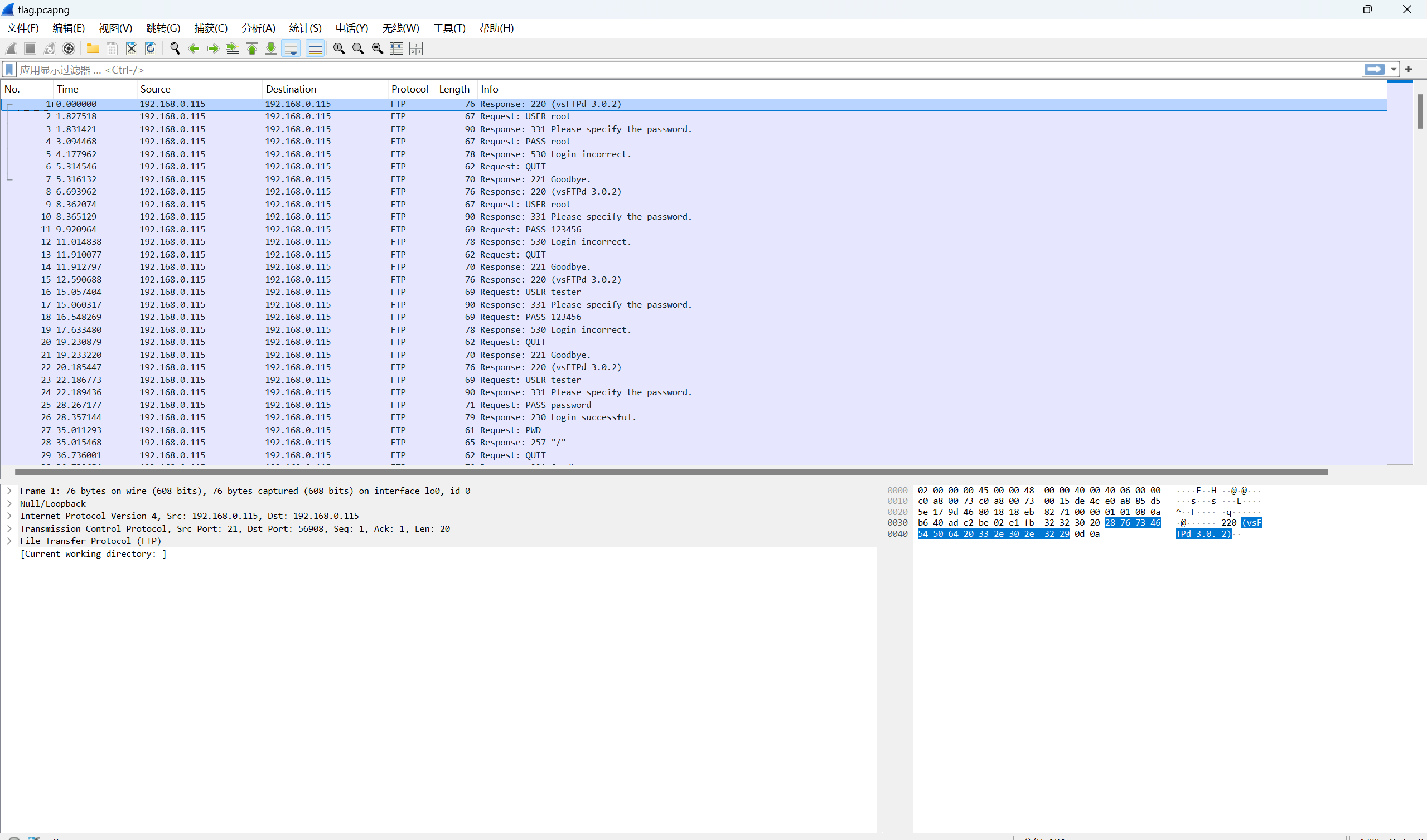Open the 文件(F) menu

tap(23, 28)
